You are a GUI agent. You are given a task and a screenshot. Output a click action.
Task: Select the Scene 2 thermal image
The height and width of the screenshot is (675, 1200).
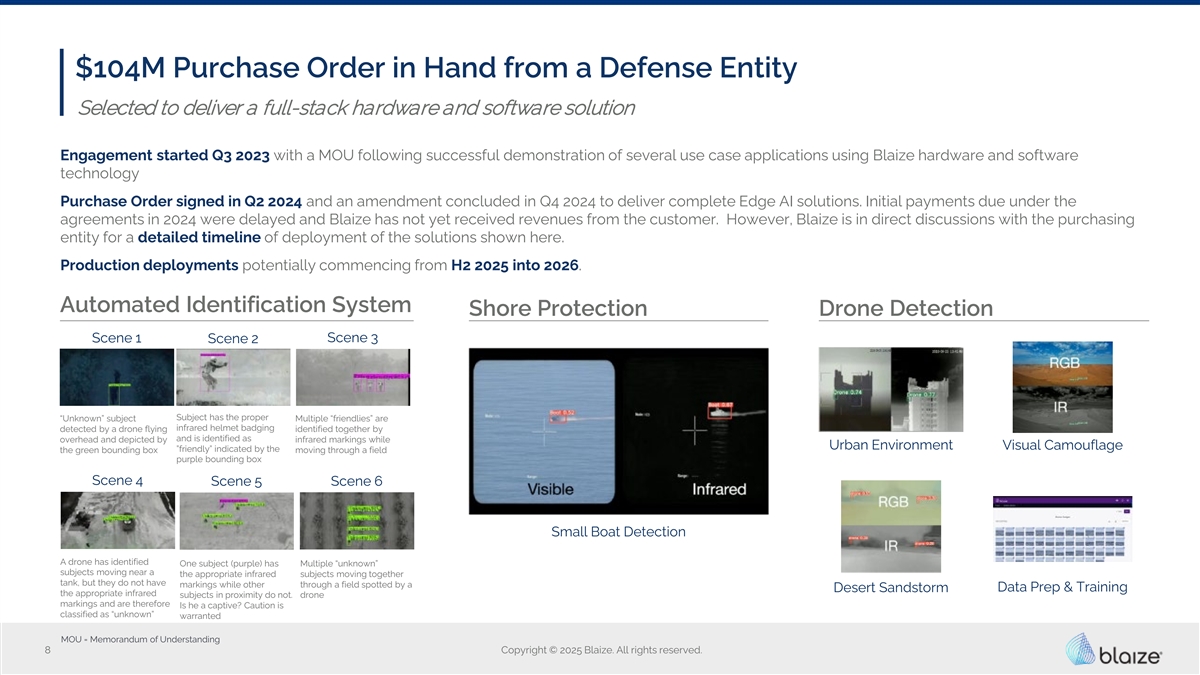[x=232, y=378]
